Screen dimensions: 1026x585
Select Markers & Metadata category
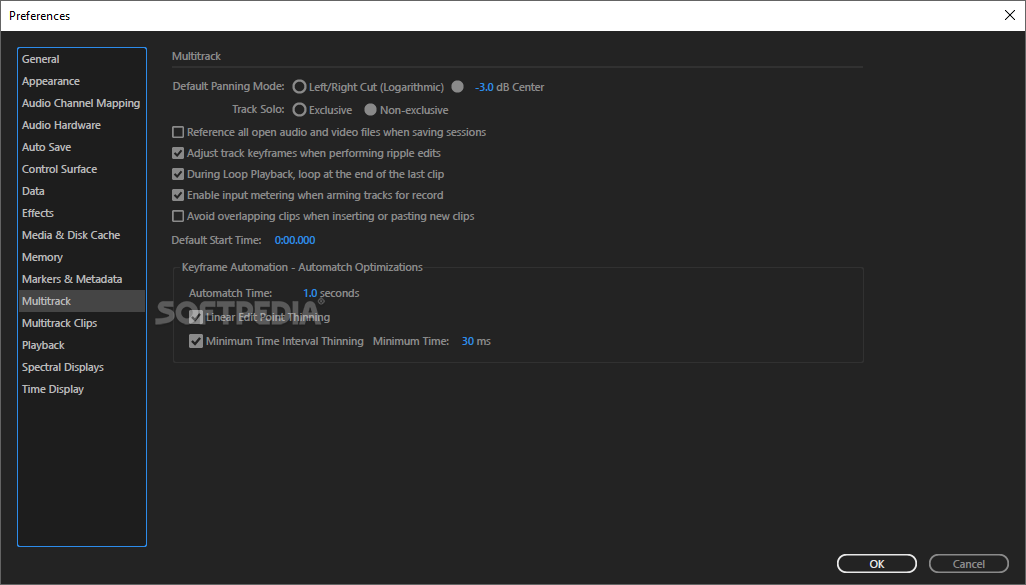[82, 279]
